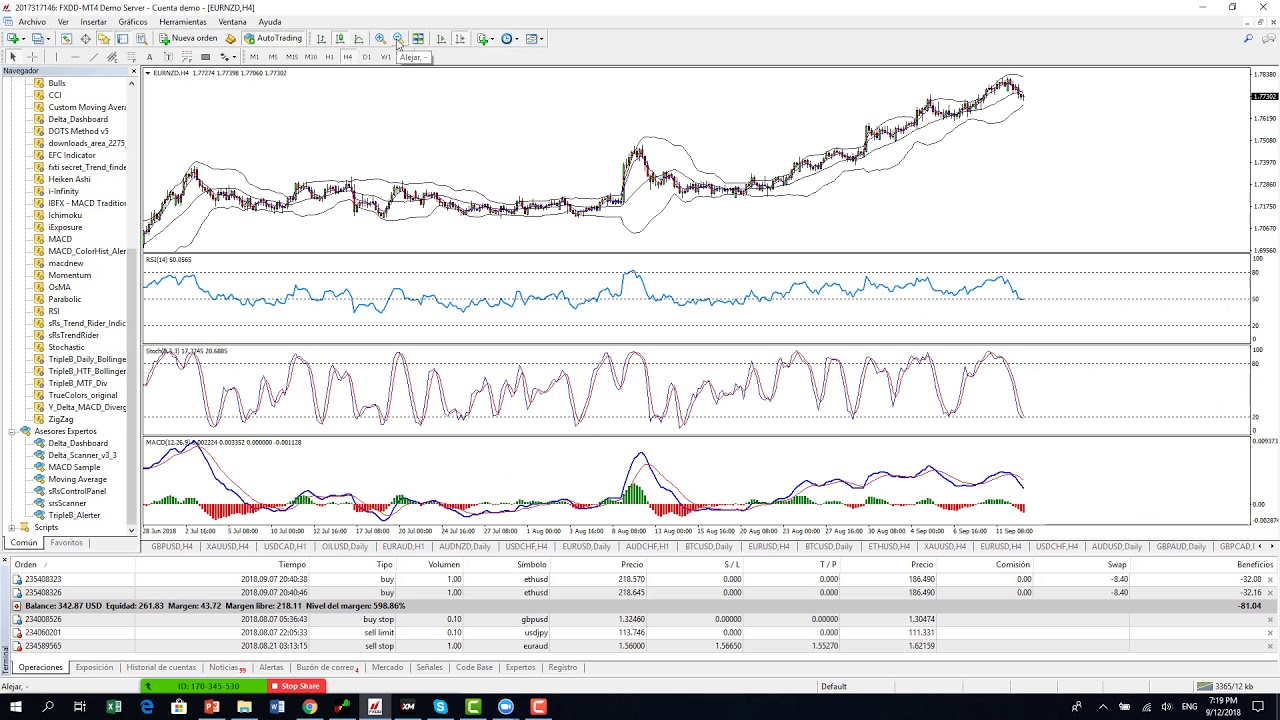Viewport: 1280px width, 720px height.
Task: Switch to H1 timeframe
Action: pos(329,57)
